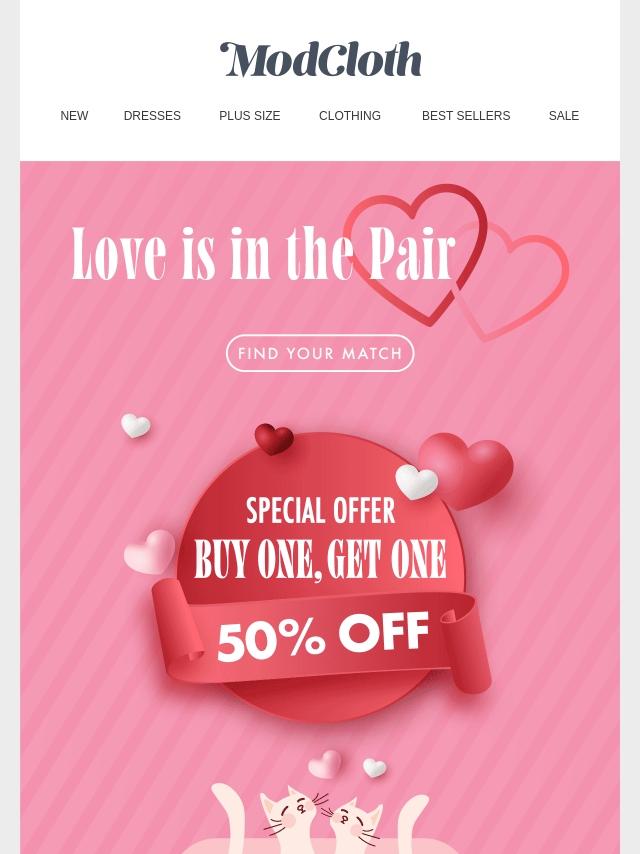
Task: Click the 50% OFF ribbon banner
Action: click(321, 636)
